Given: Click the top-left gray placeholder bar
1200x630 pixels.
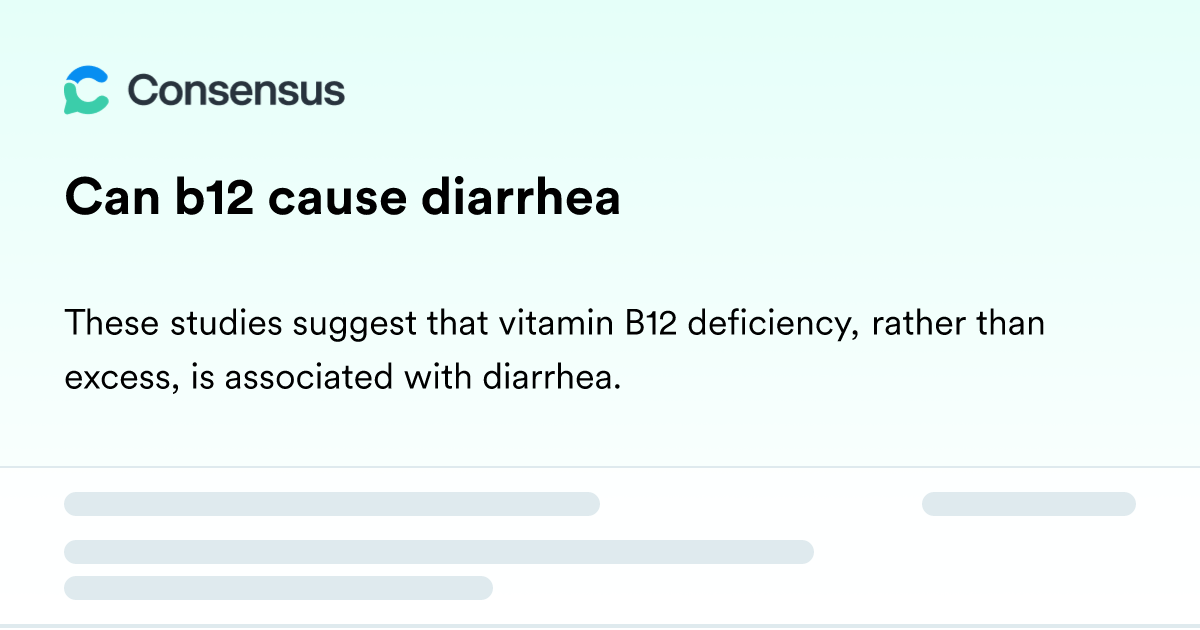Looking at the screenshot, I should click(x=332, y=504).
